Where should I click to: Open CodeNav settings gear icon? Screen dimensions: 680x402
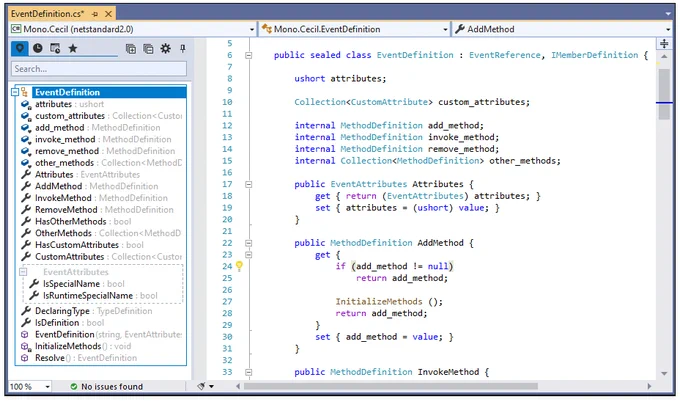click(166, 49)
